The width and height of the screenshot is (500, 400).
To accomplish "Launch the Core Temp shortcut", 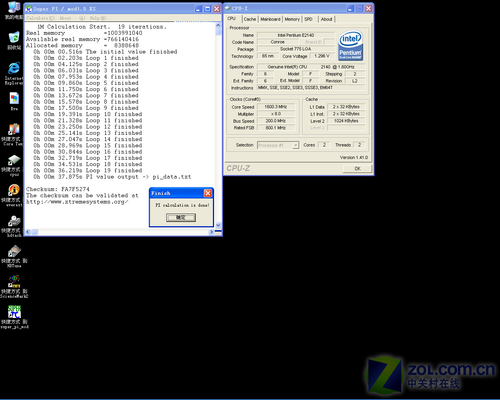I will click(13, 134).
